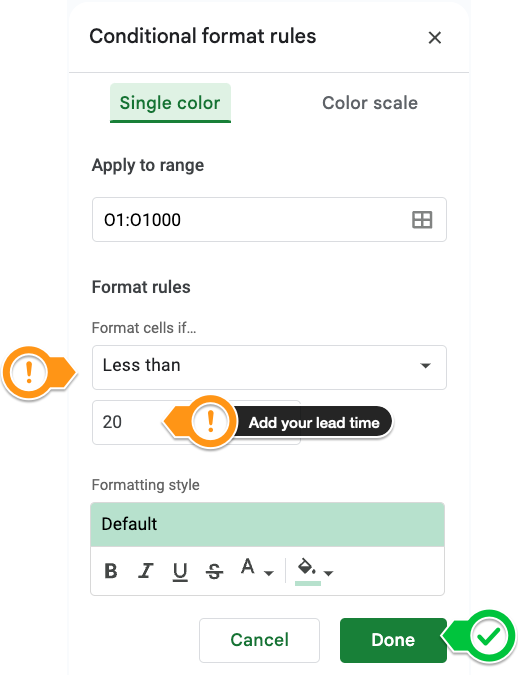Image resolution: width=518 pixels, height=675 pixels.
Task: Switch to the Color scale tab
Action: click(370, 103)
